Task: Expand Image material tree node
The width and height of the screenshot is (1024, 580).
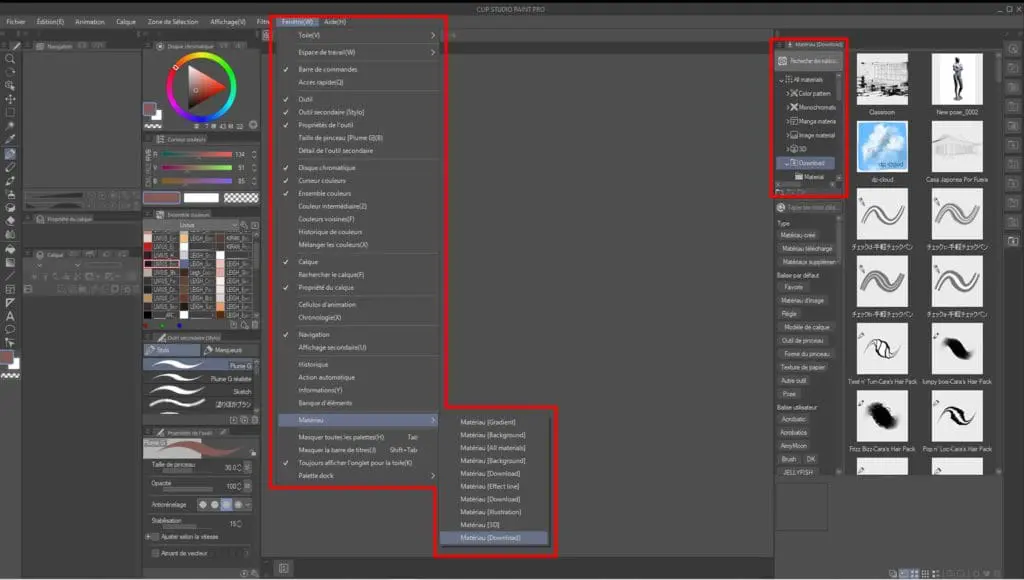Action: click(788, 135)
